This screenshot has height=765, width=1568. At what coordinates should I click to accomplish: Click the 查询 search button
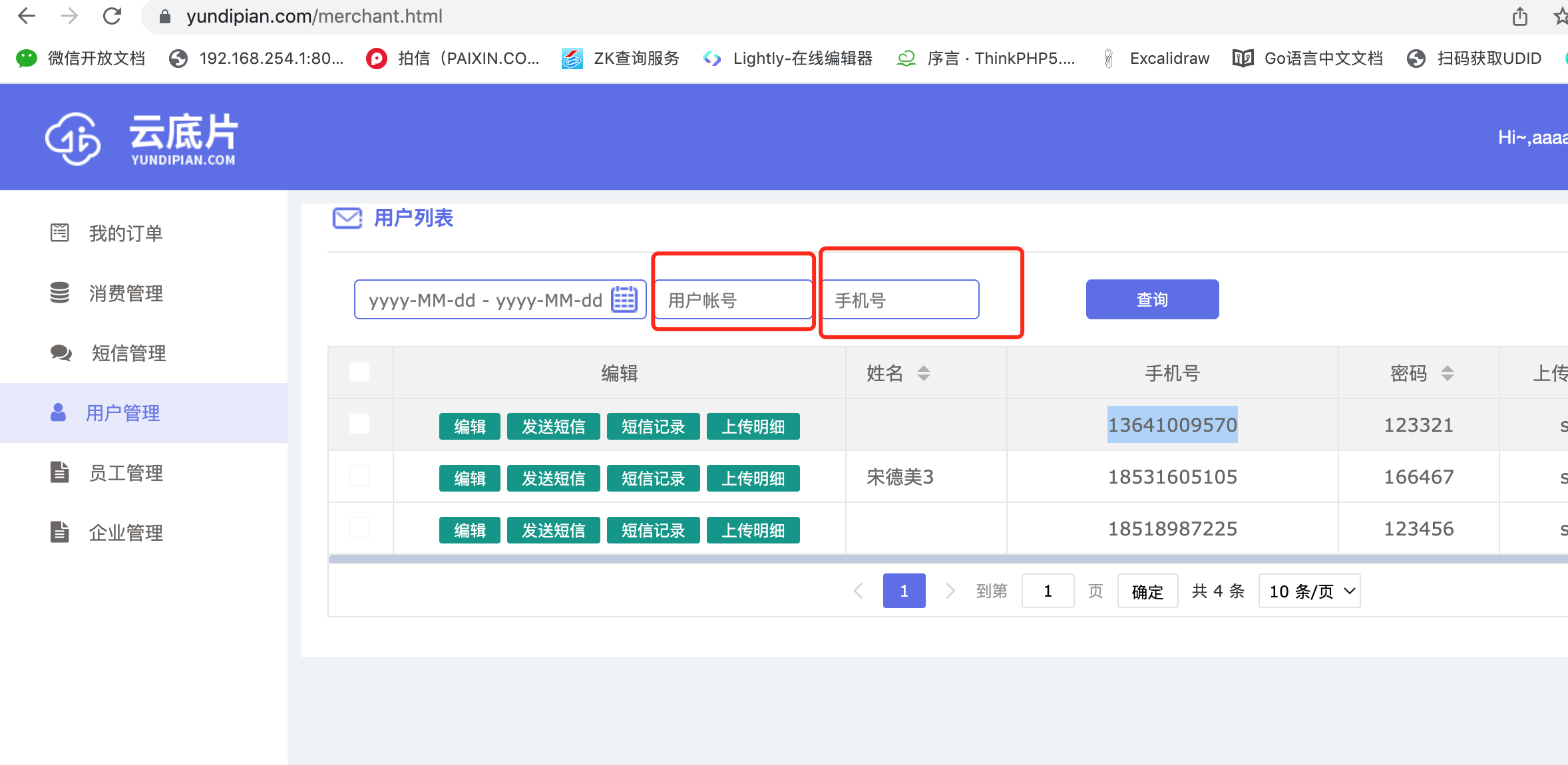click(1152, 299)
